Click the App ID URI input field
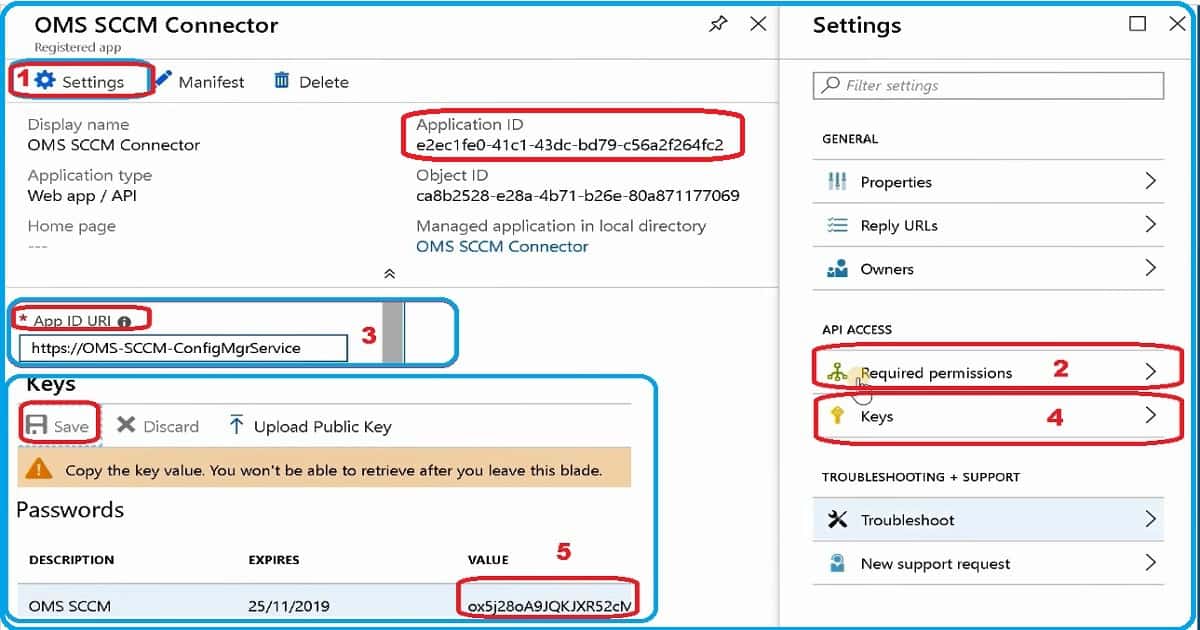This screenshot has height=630, width=1200. click(184, 348)
